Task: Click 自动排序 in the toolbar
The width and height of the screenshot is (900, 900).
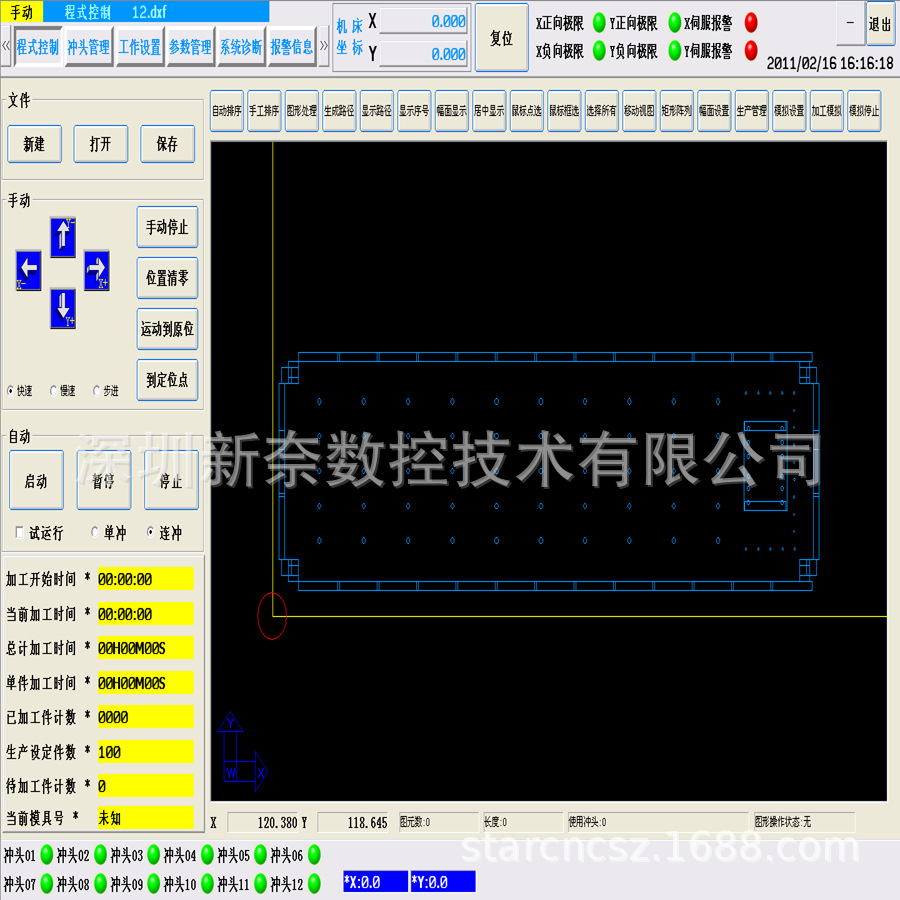Action: [227, 111]
